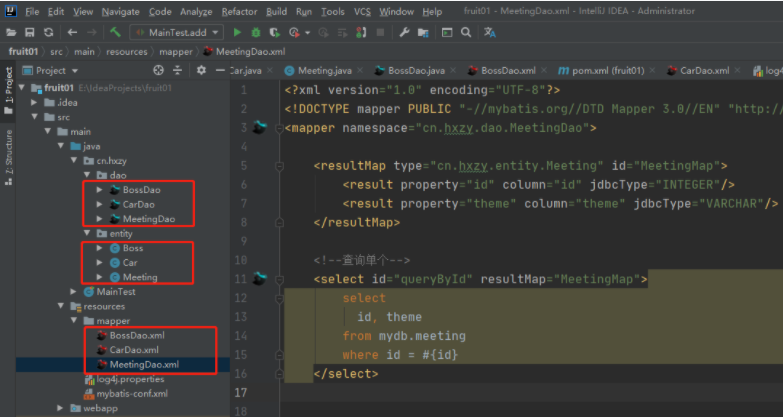Click the Stop square icon

point(380,32)
